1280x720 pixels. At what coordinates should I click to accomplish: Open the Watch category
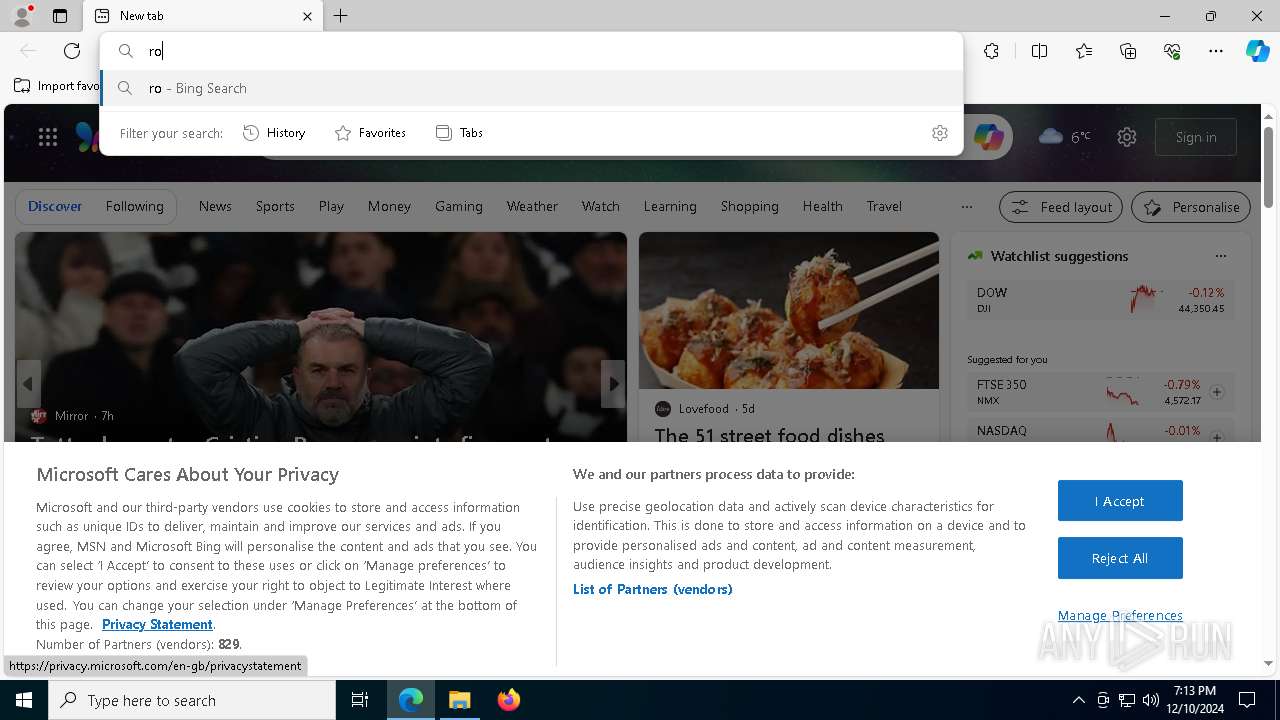tap(601, 206)
